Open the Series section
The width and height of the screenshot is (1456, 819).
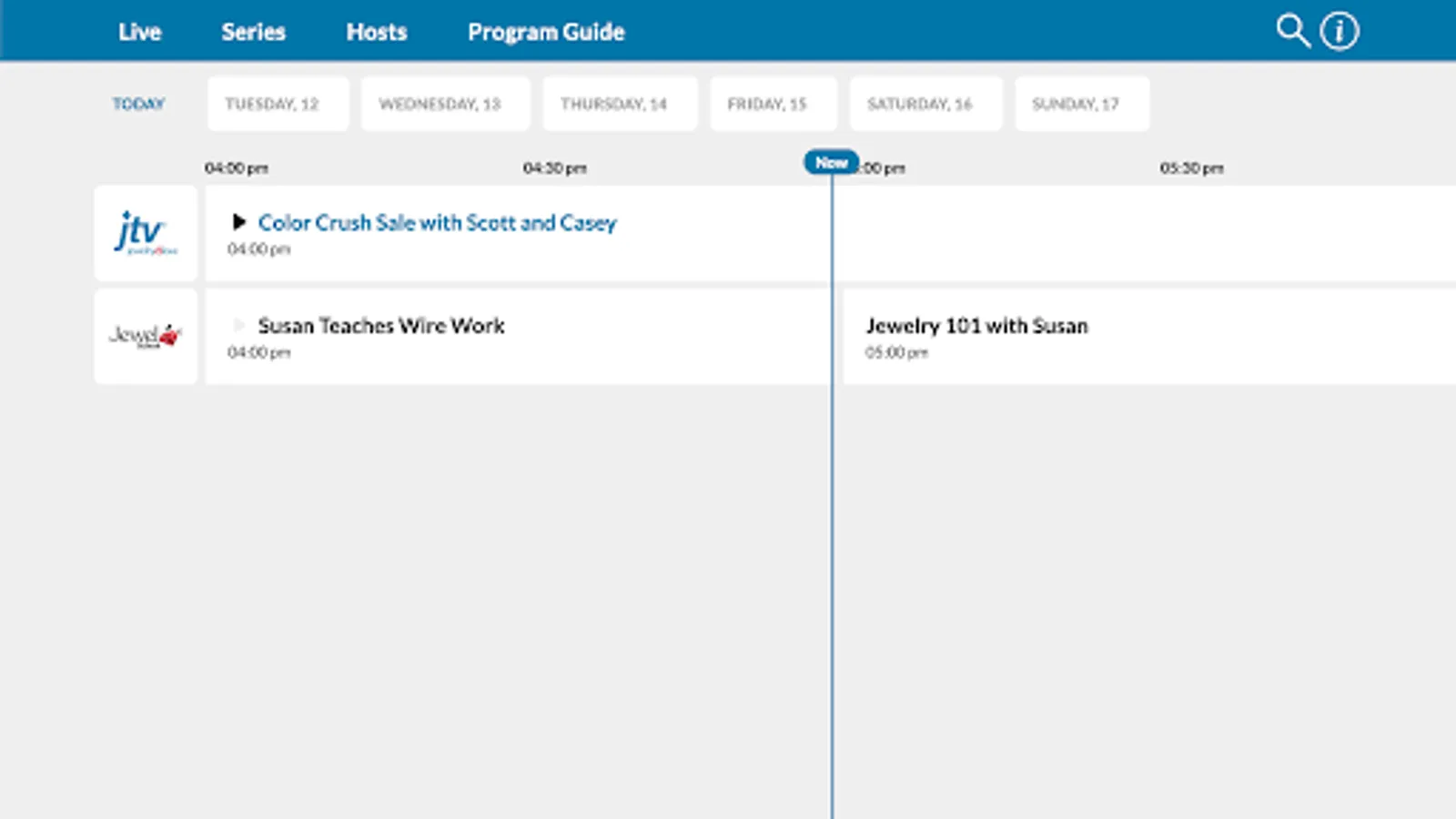pos(252,31)
